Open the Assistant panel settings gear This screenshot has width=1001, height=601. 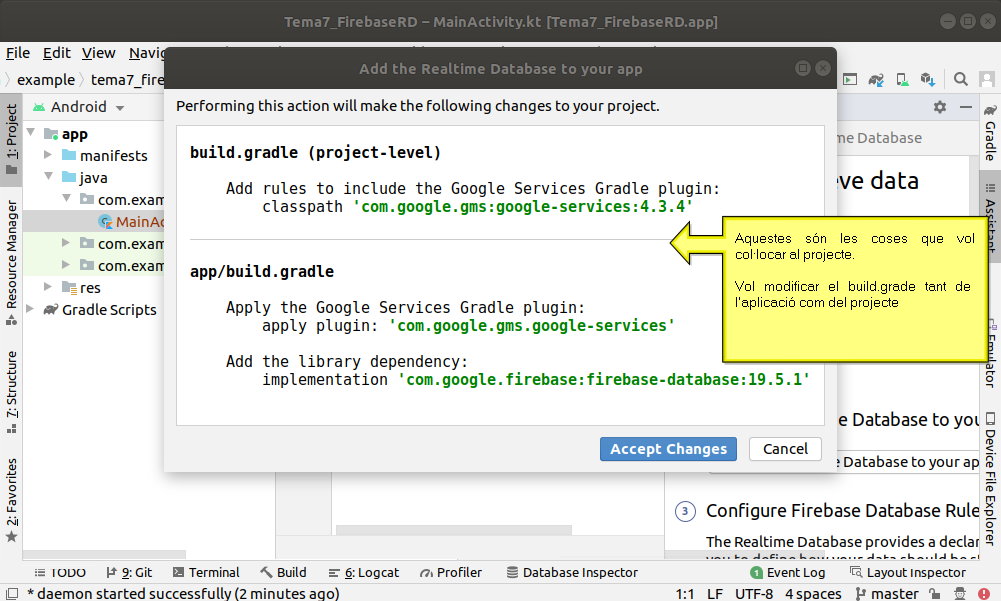click(940, 107)
